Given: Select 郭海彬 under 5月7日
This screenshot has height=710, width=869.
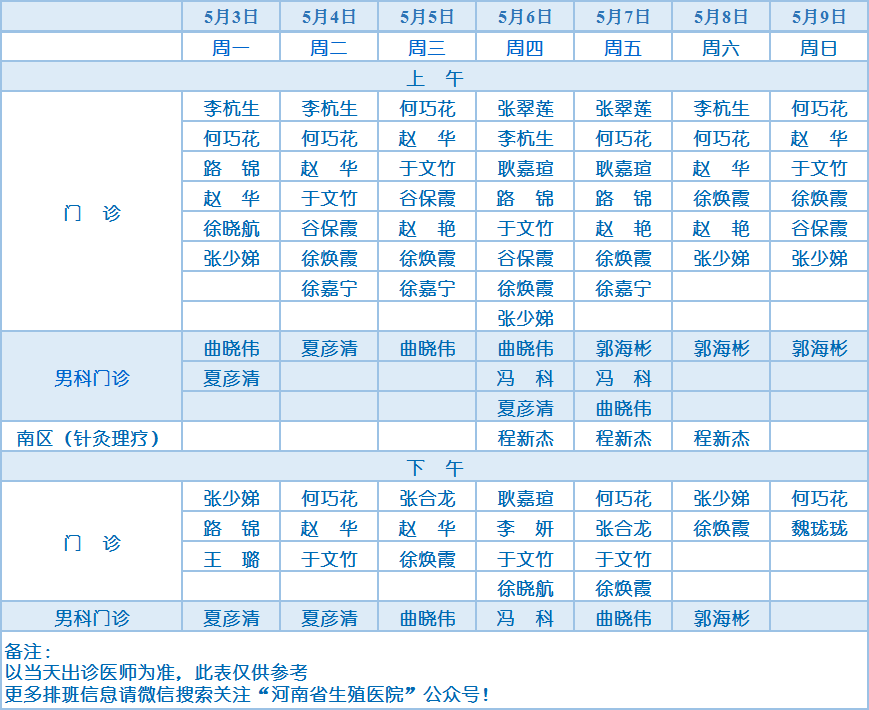Looking at the screenshot, I should pyautogui.click(x=623, y=348).
